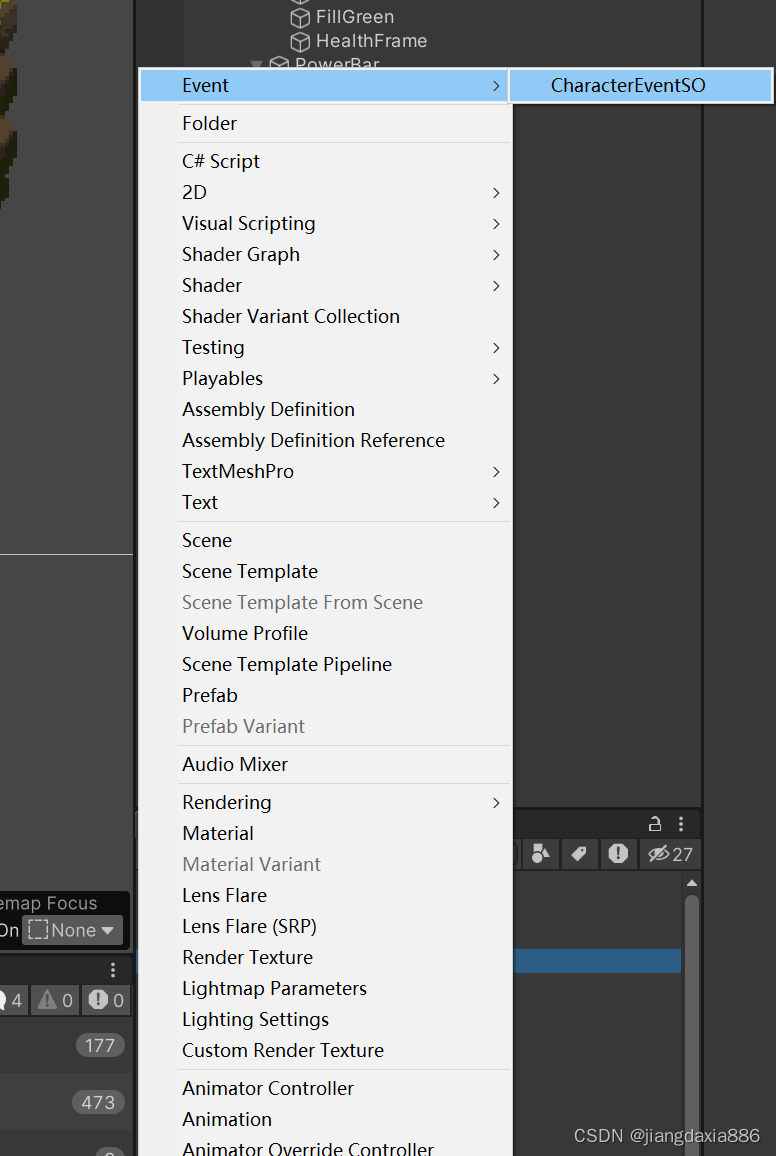
Task: Expand the Playables submenu
Action: tap(325, 378)
